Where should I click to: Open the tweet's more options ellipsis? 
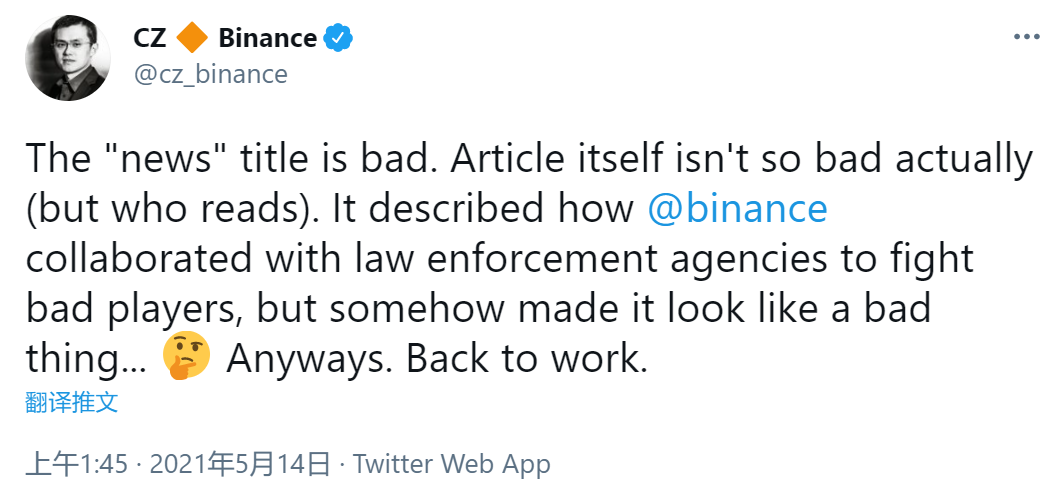[1027, 37]
